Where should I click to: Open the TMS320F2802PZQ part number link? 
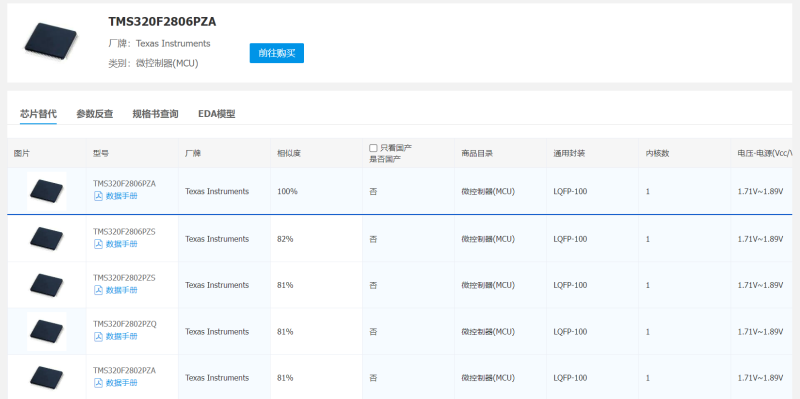(x=124, y=324)
